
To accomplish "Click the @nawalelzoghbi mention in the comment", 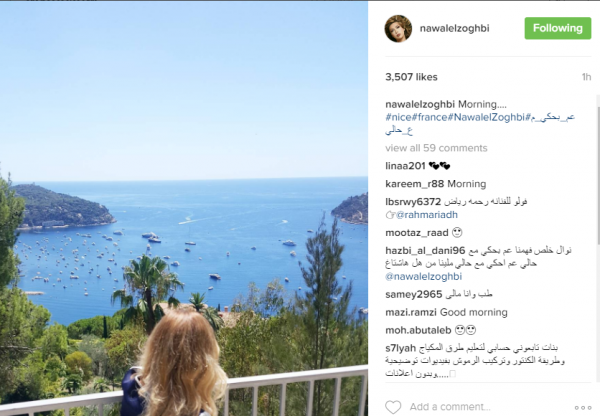I will 424,276.
